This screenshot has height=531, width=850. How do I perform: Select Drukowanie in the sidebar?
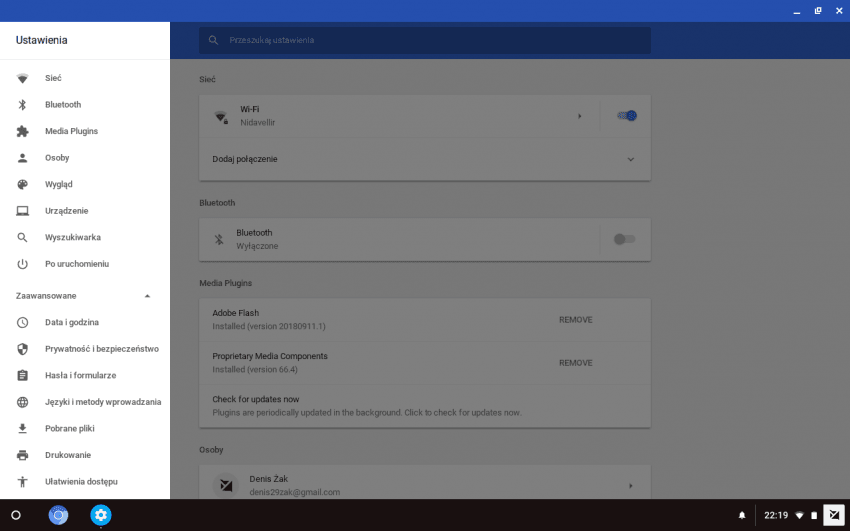coord(68,455)
